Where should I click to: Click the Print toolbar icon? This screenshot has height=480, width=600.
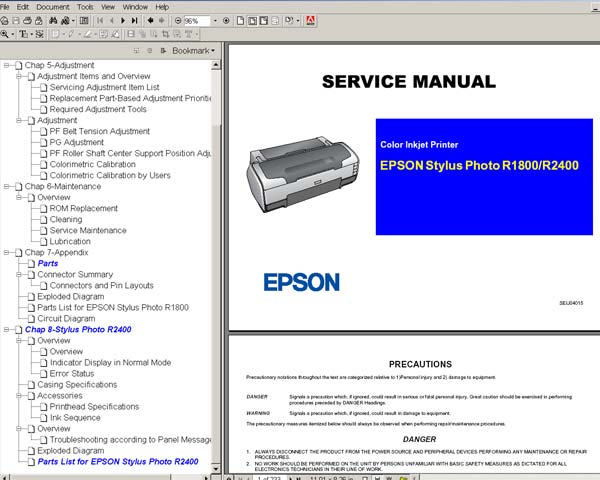point(28,21)
